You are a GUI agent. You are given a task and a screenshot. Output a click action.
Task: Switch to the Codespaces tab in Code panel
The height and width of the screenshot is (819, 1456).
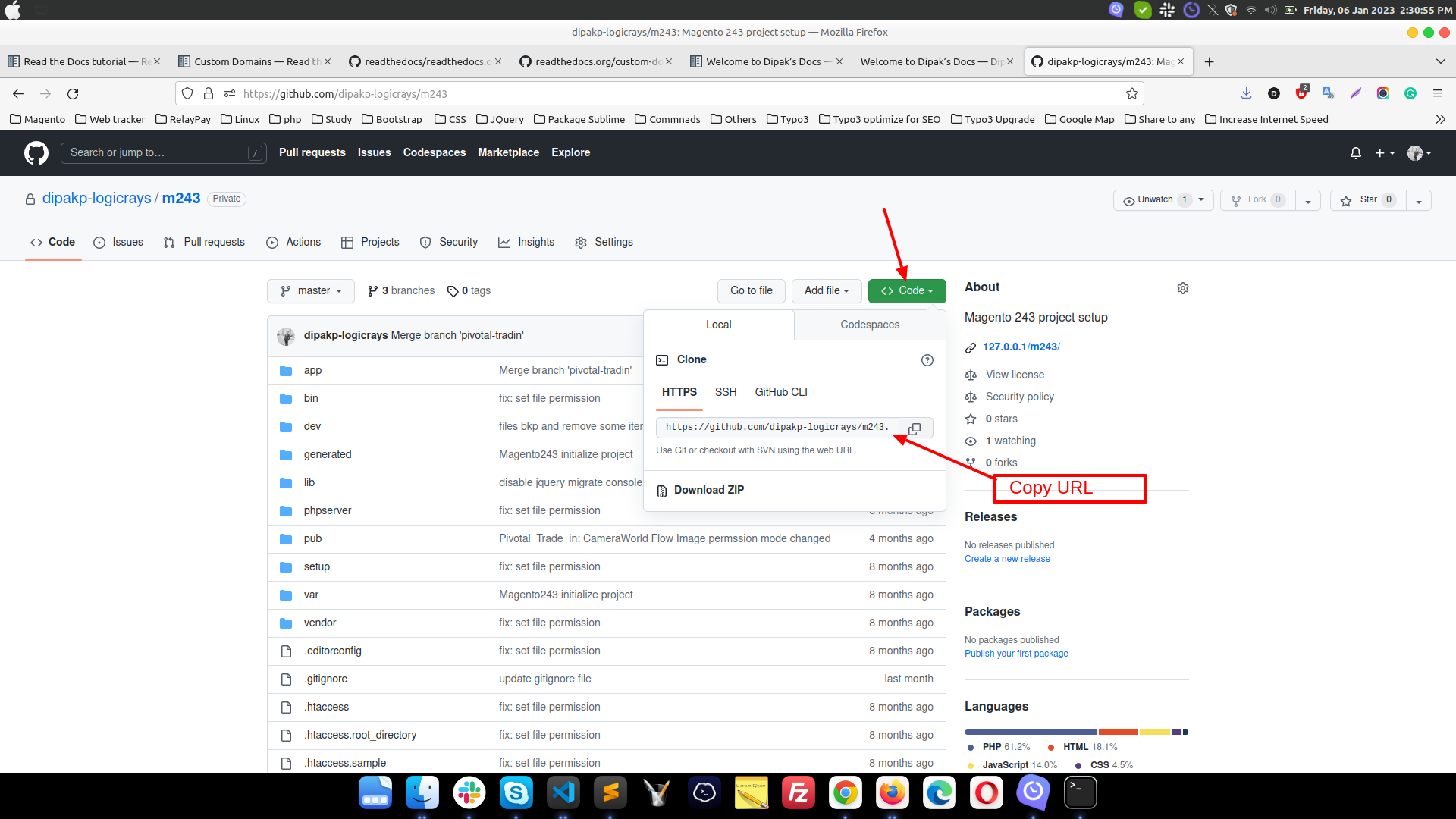click(x=870, y=325)
